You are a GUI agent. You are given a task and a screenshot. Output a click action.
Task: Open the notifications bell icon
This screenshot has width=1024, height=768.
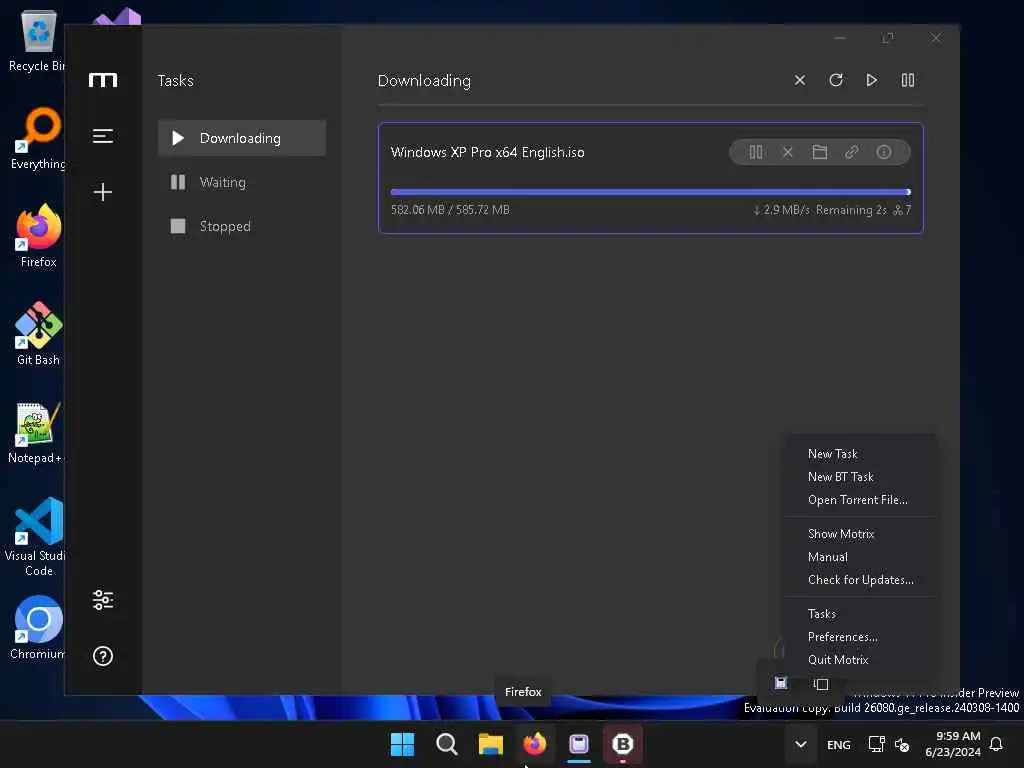pyautogui.click(x=996, y=744)
